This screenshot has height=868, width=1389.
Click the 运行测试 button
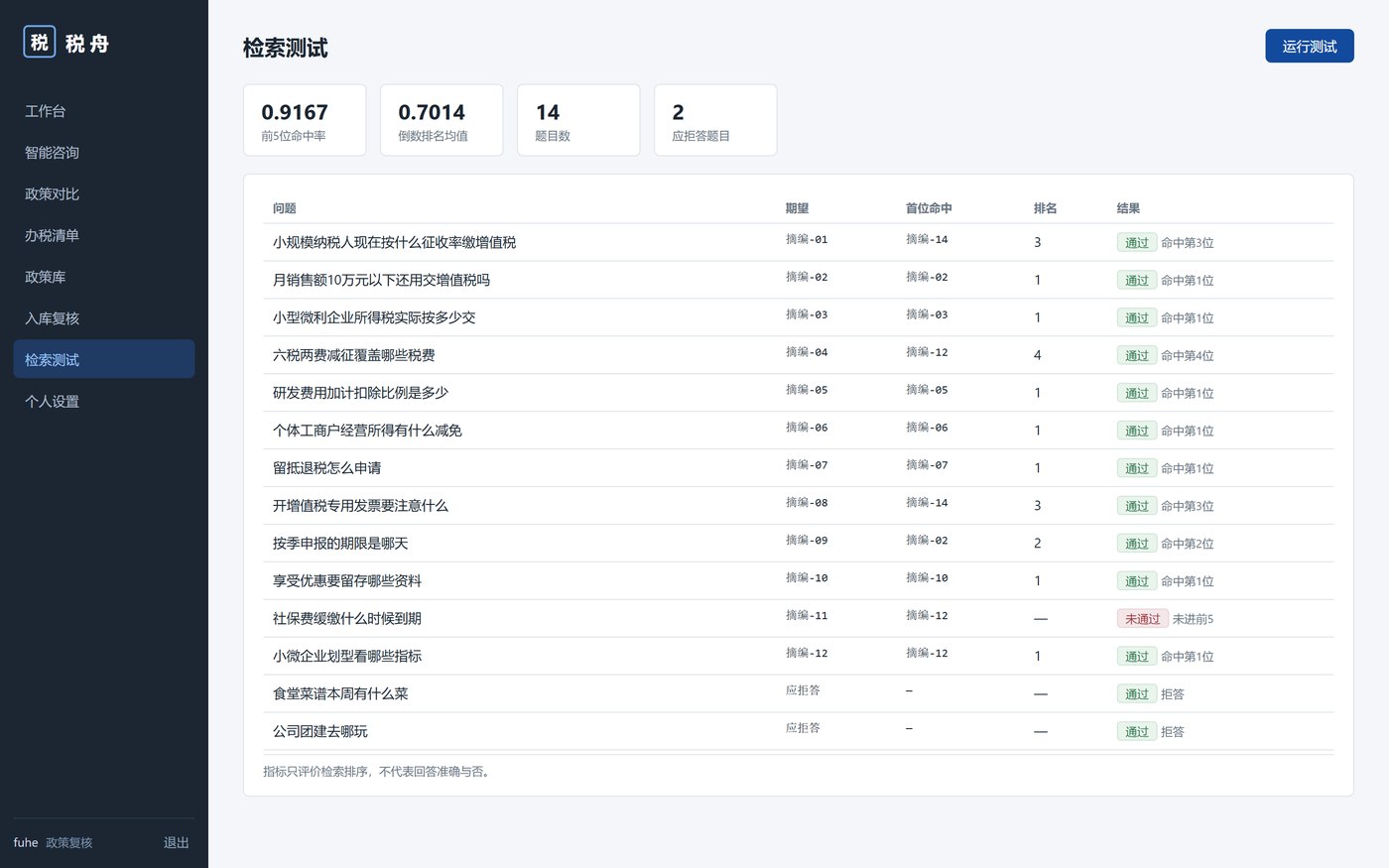(1310, 47)
